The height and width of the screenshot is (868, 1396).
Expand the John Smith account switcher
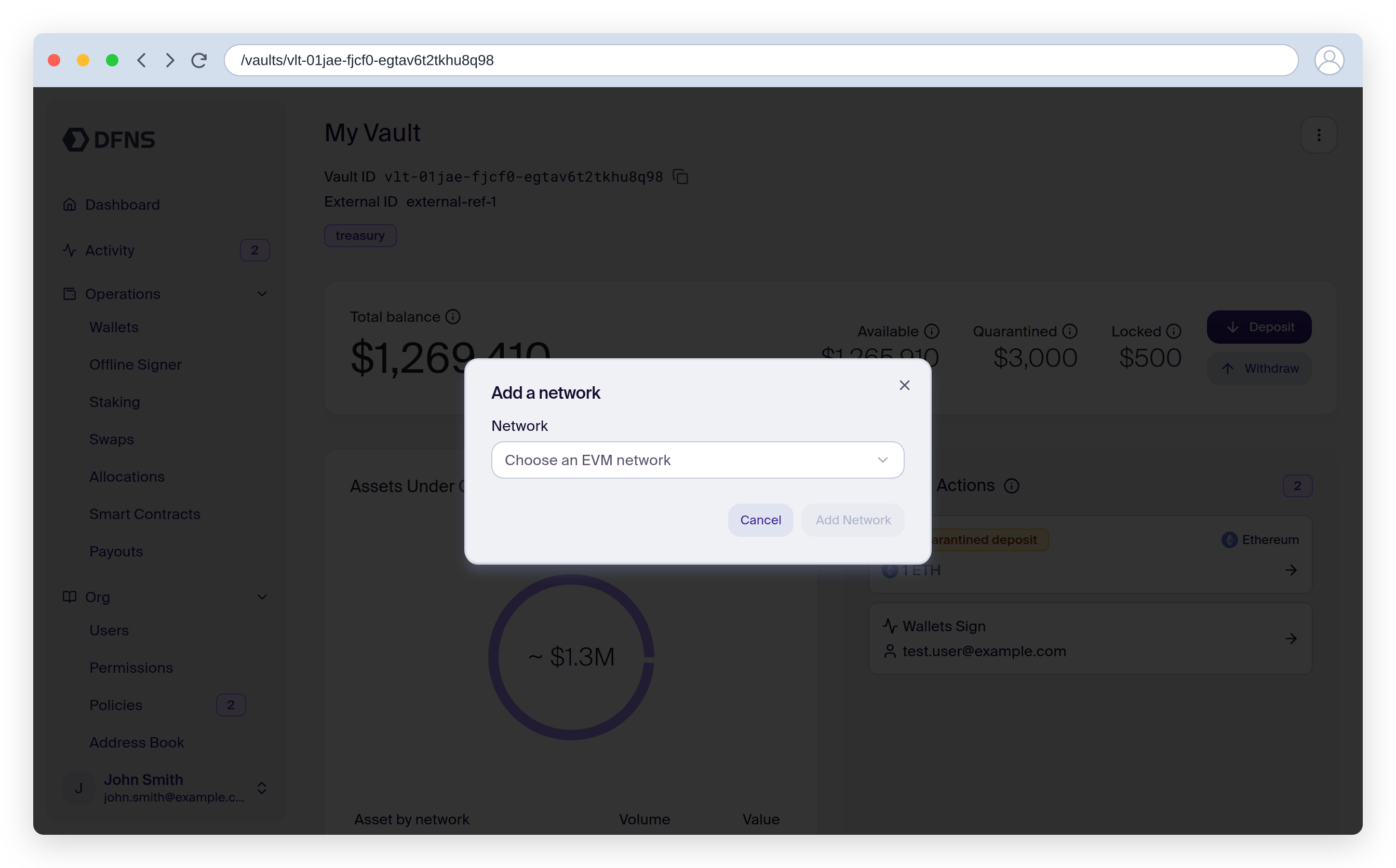coord(261,788)
